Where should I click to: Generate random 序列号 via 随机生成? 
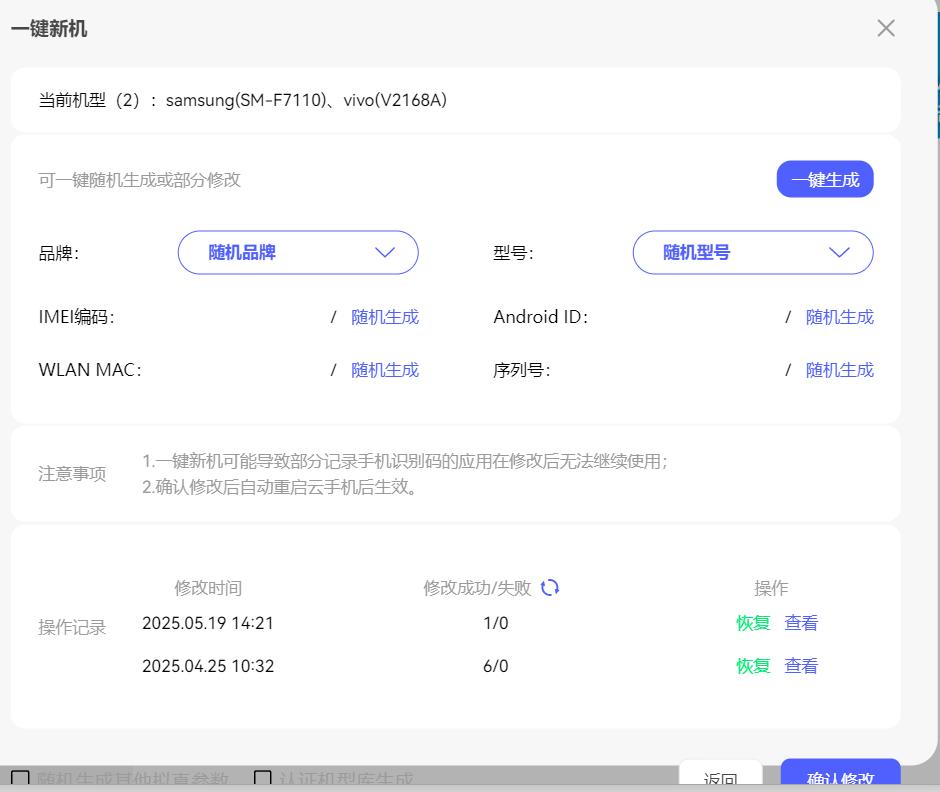[839, 370]
